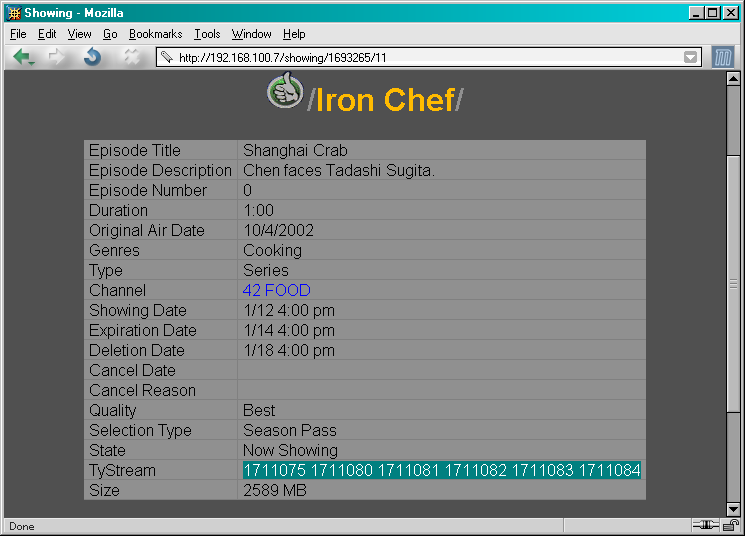Viewport: 745px width, 536px height.
Task: Click the Forward navigation arrow
Action: click(x=57, y=57)
